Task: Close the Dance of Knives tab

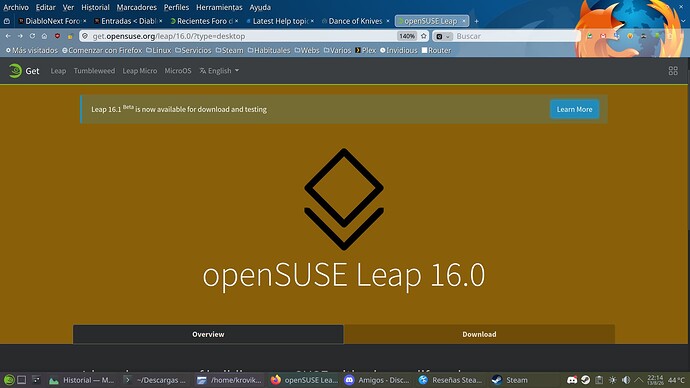Action: pyautogui.click(x=388, y=21)
